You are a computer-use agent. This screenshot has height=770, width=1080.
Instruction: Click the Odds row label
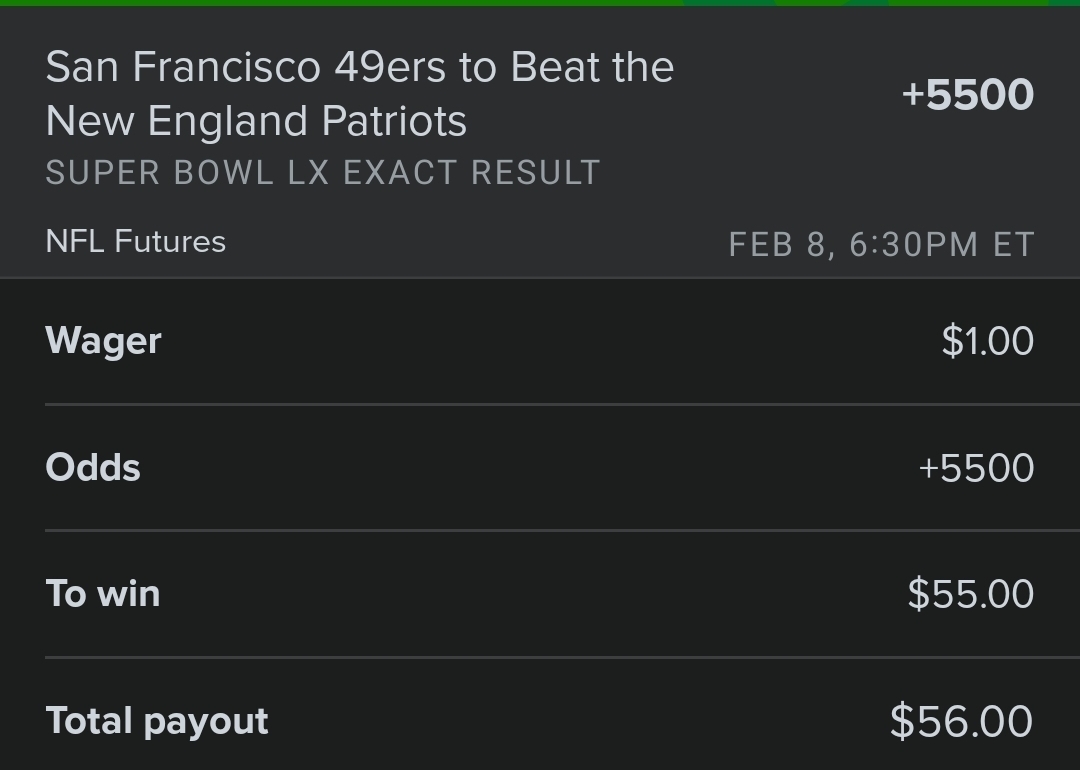pyautogui.click(x=93, y=468)
